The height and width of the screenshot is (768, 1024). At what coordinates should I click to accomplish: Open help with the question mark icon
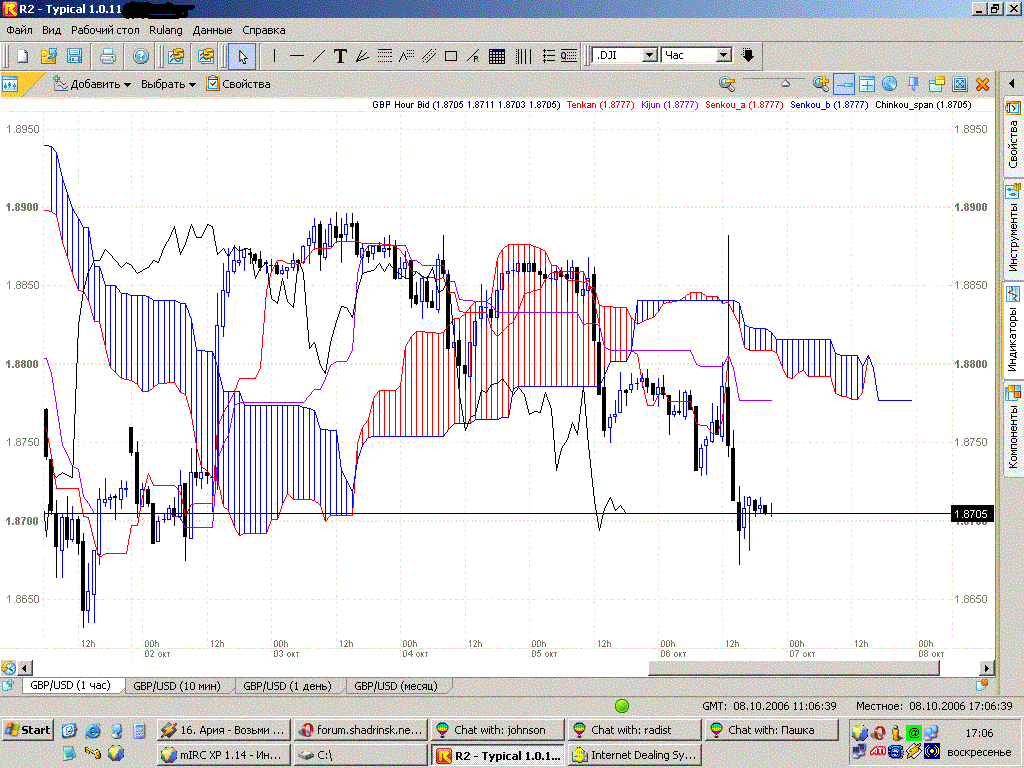click(140, 56)
